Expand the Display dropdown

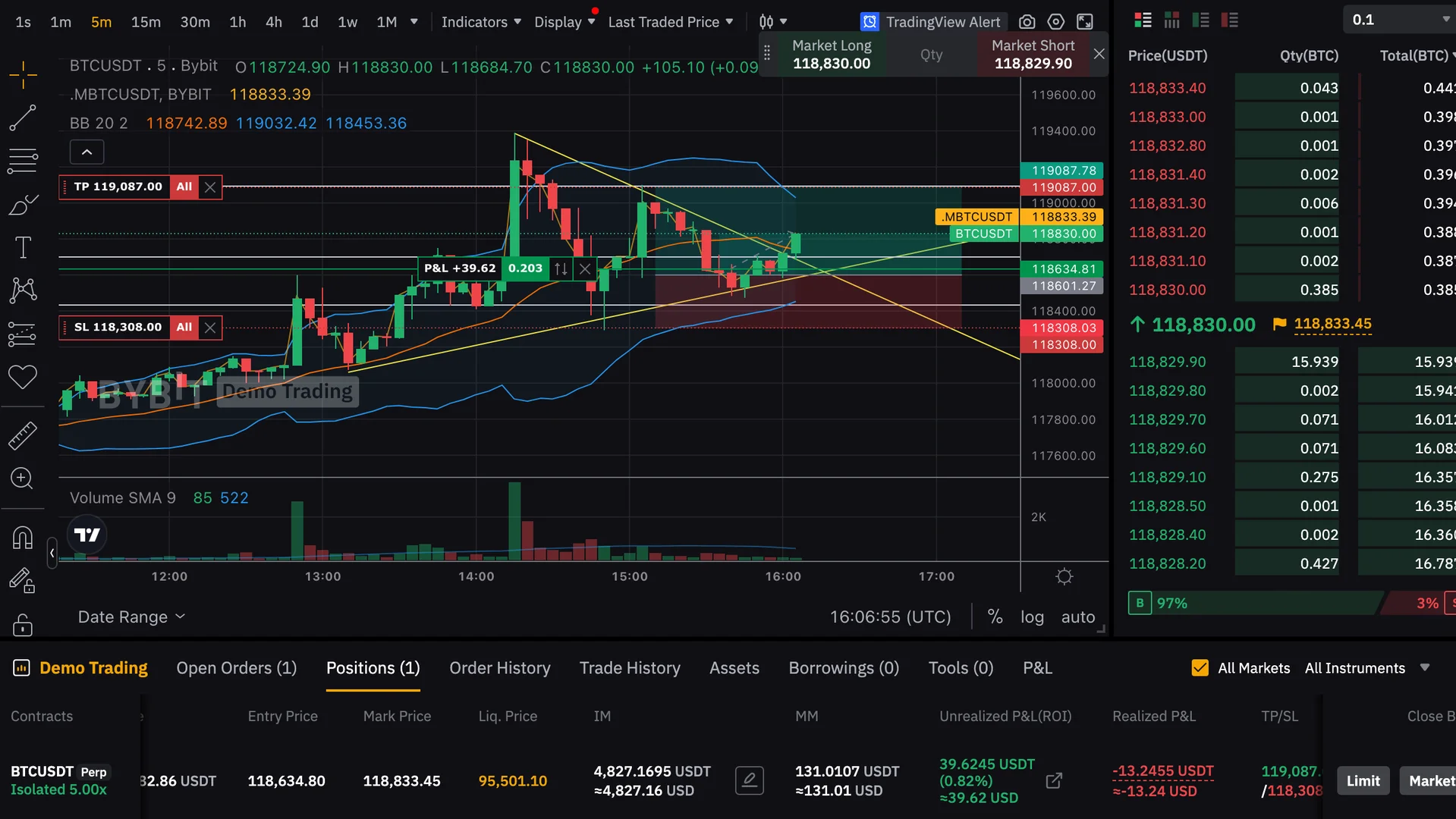click(x=564, y=22)
